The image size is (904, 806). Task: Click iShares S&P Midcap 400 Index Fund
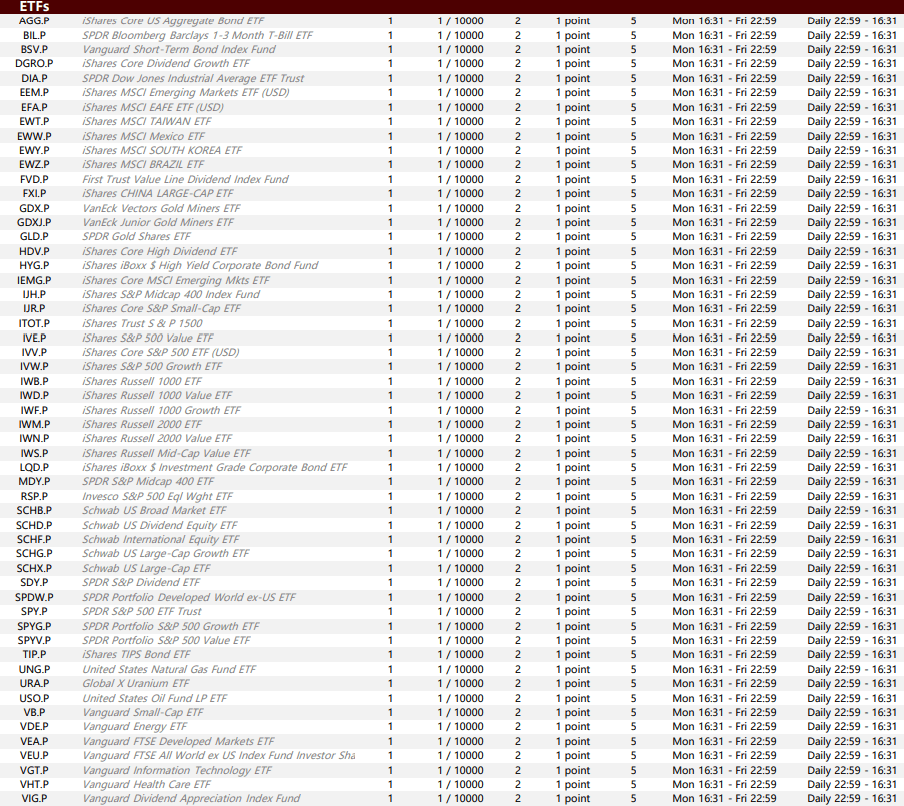171,294
